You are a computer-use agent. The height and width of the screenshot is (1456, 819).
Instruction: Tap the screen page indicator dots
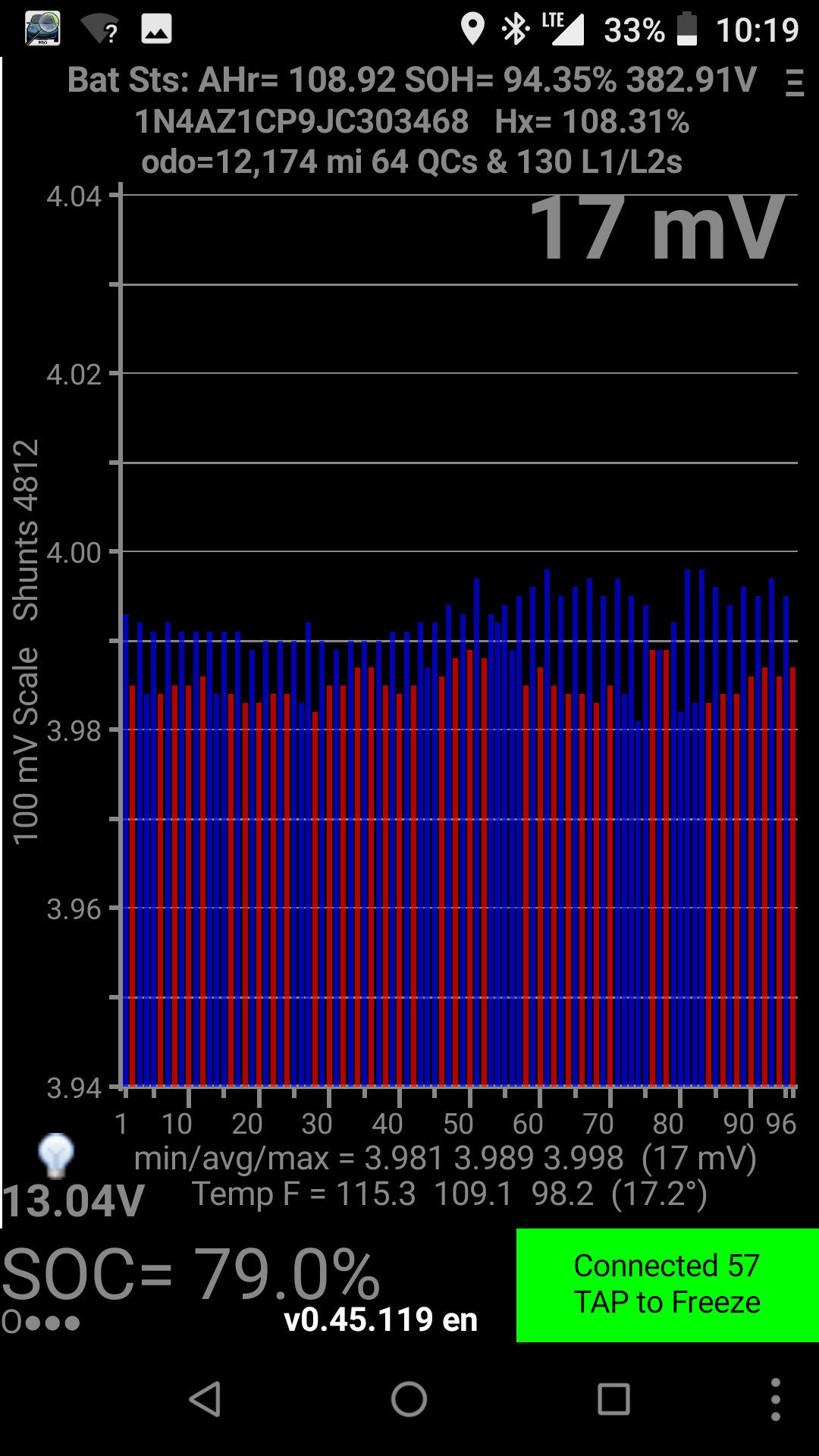[41, 1323]
